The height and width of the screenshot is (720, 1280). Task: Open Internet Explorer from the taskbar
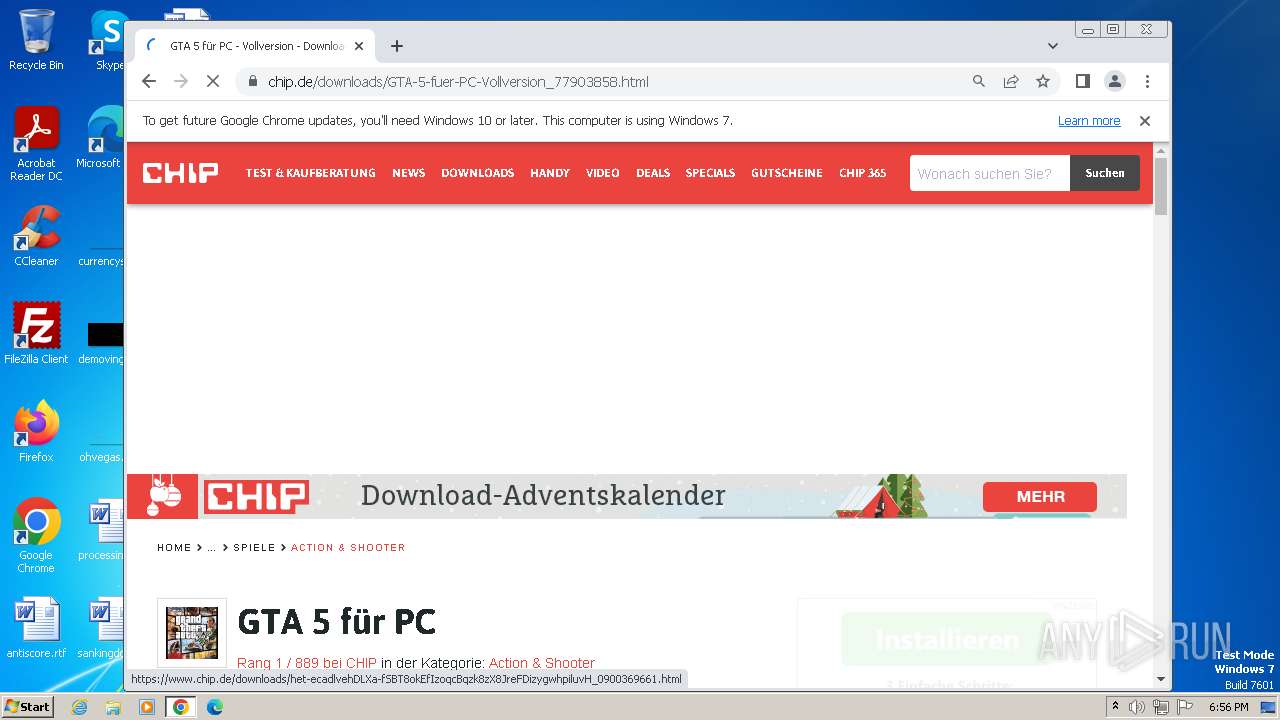(79, 707)
